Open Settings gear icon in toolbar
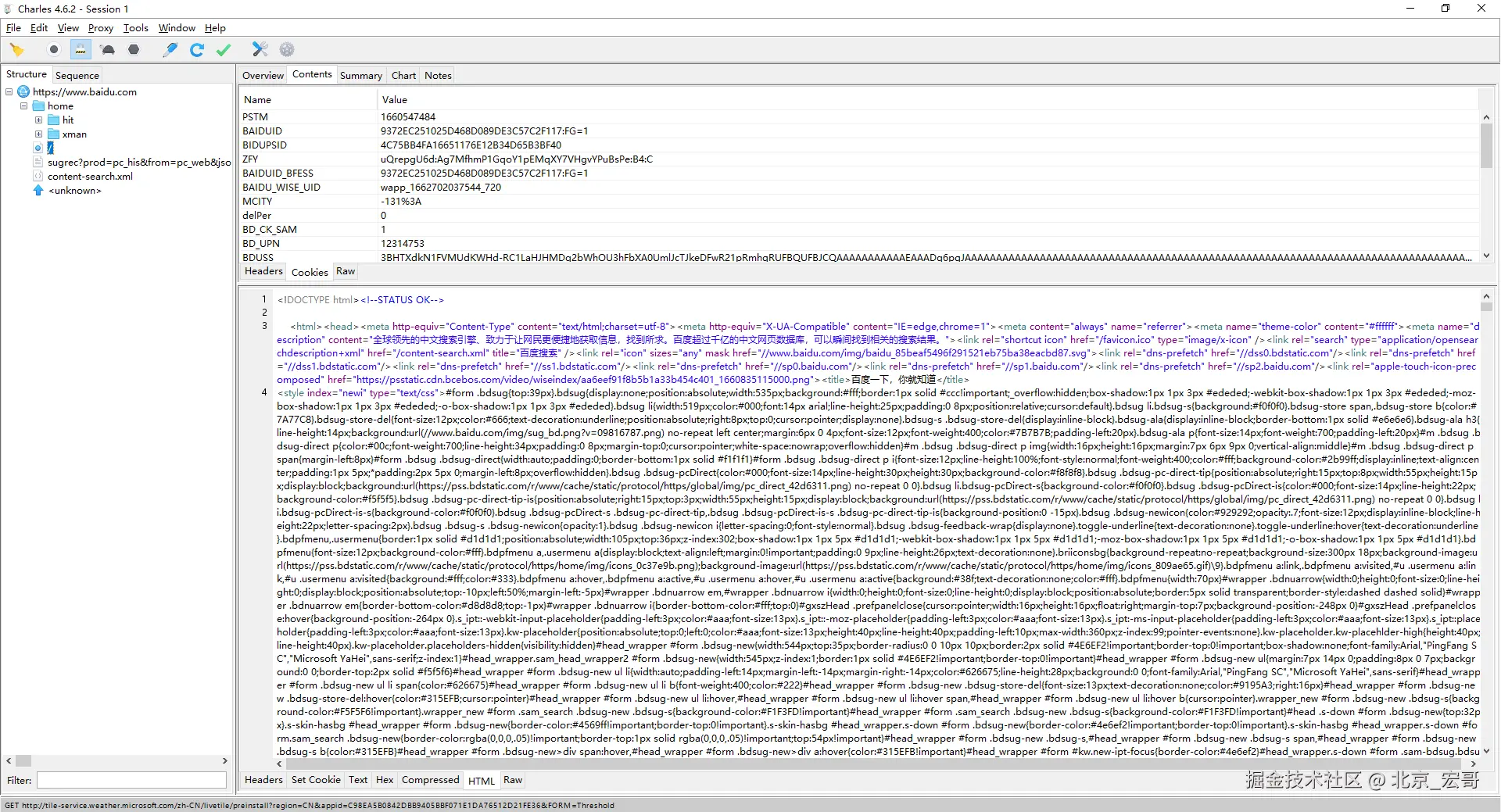 (x=287, y=50)
